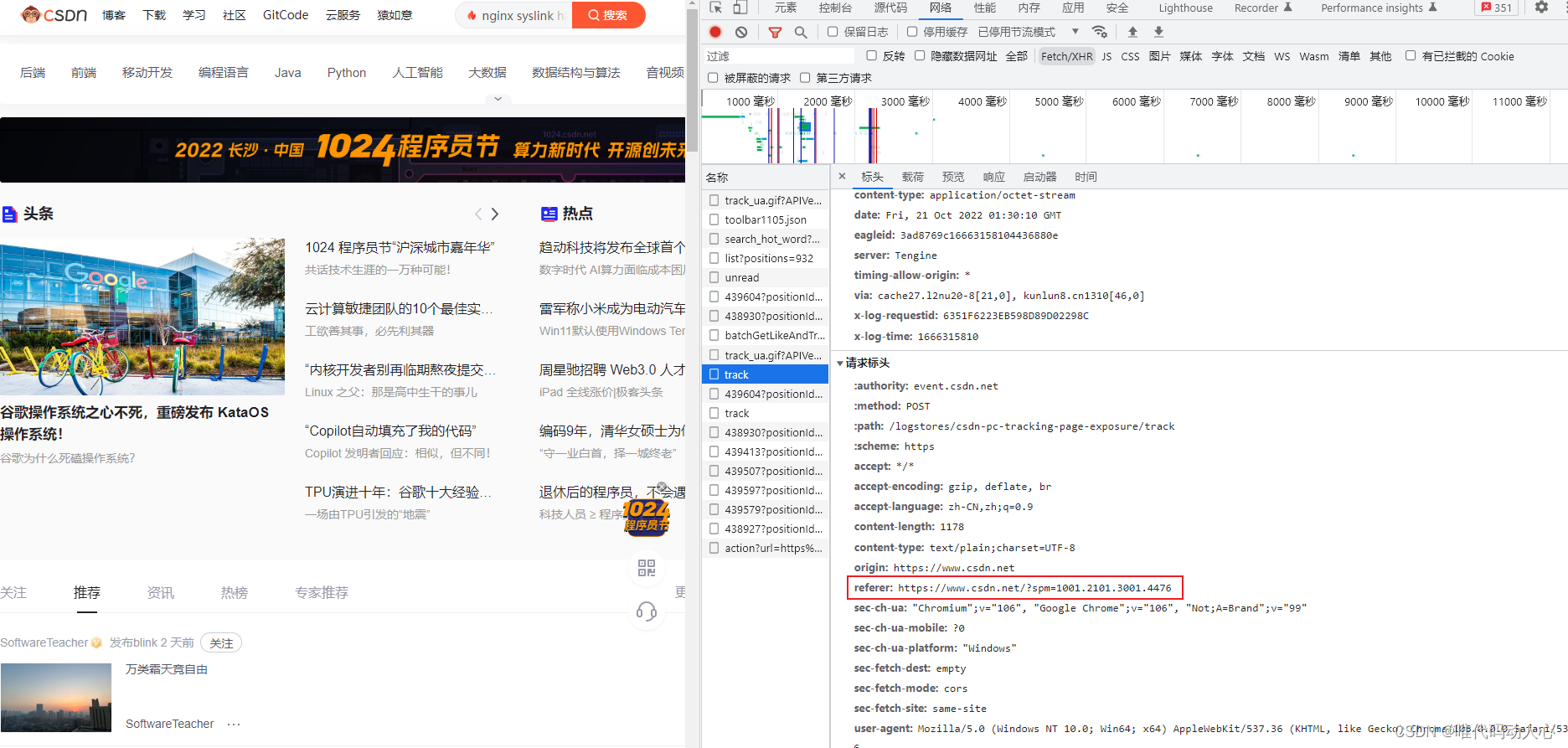
Task: Open network search with magnifier icon
Action: pyautogui.click(x=801, y=32)
